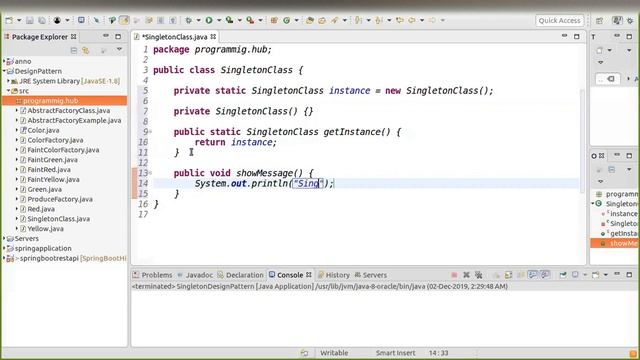Select FaintGreen.java in the tree
The width and height of the screenshot is (640, 360).
52,160
